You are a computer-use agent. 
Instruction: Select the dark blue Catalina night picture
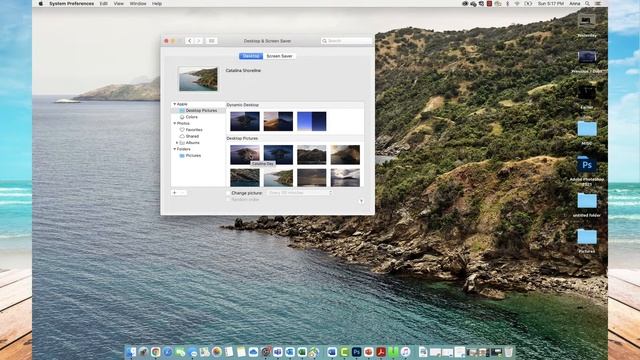pos(278,155)
